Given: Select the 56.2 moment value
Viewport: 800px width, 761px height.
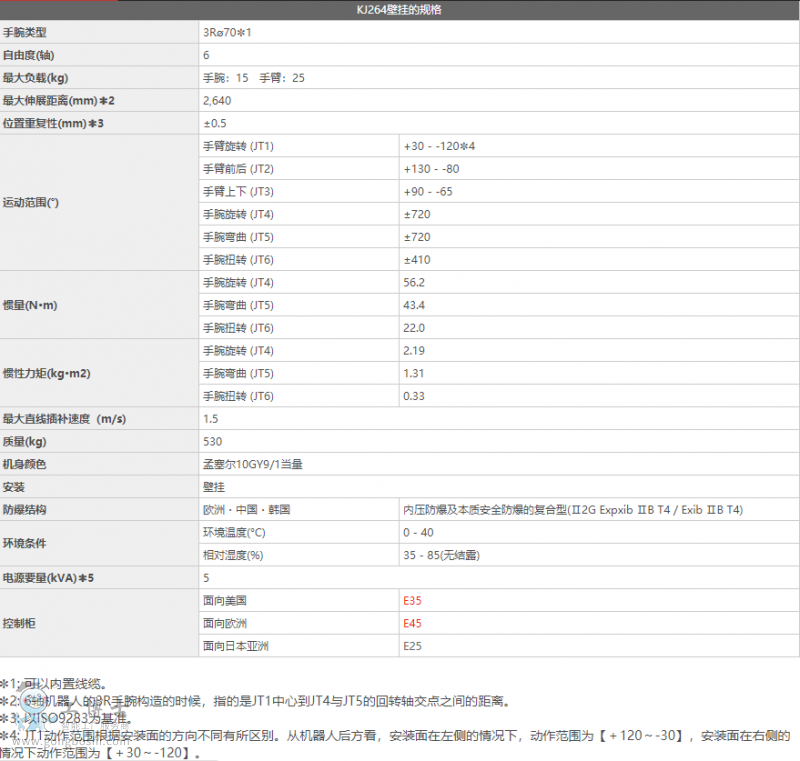Looking at the screenshot, I should pyautogui.click(x=414, y=282).
